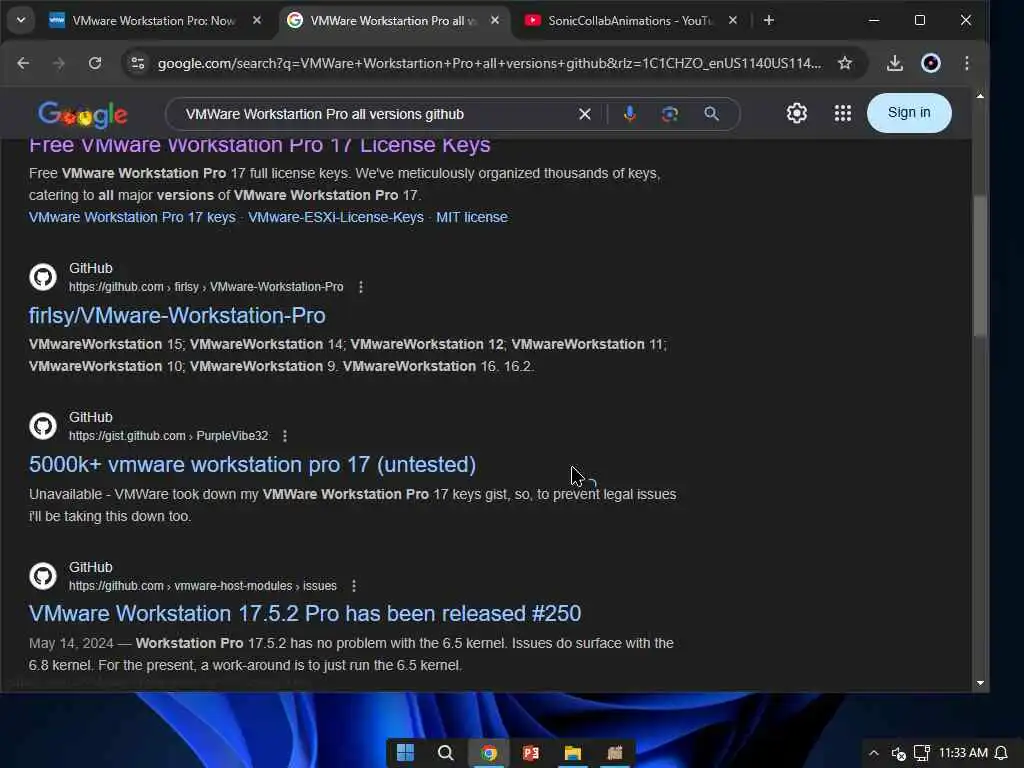Go to Google homepage via logo

coord(83,114)
